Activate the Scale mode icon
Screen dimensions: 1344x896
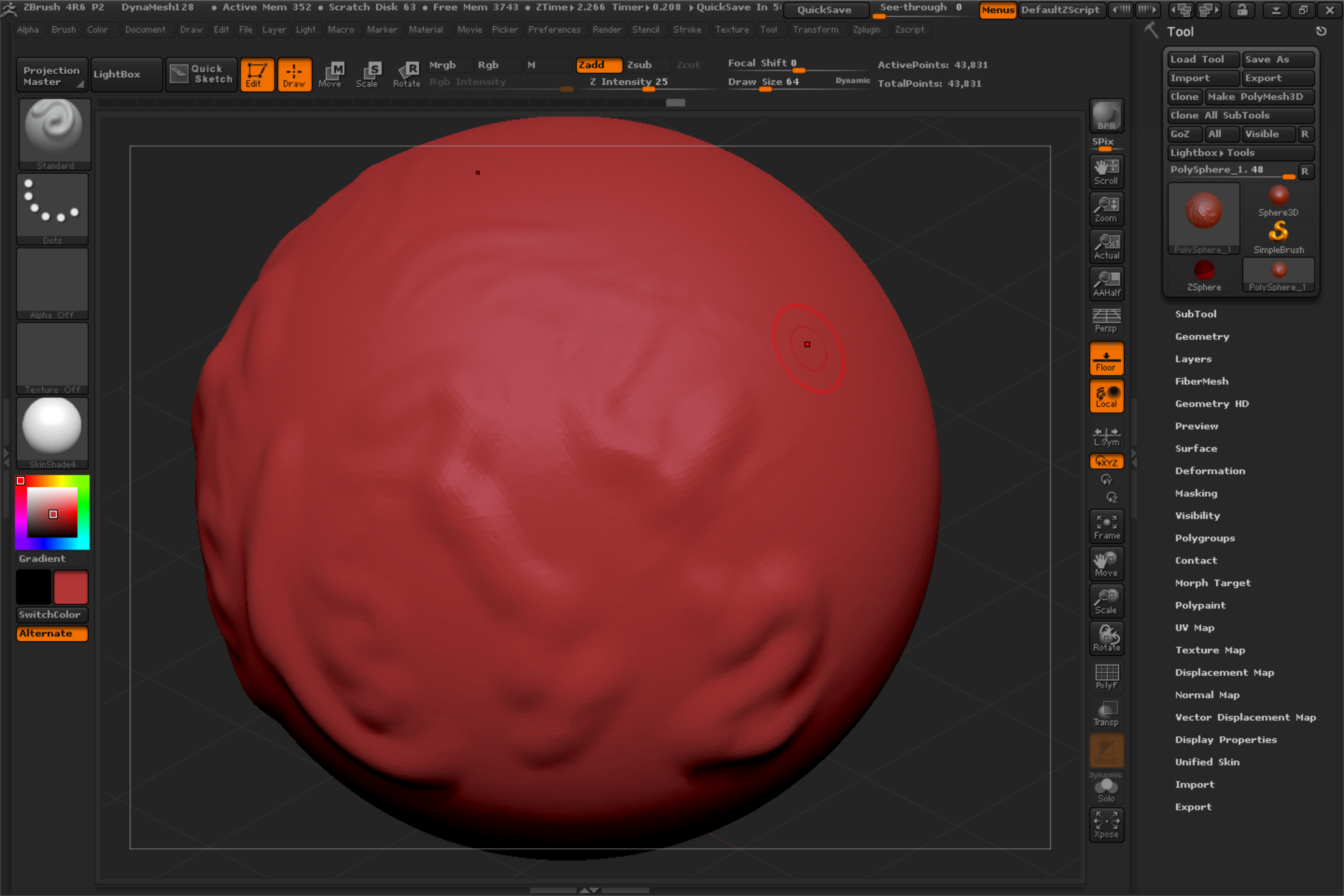(x=368, y=73)
